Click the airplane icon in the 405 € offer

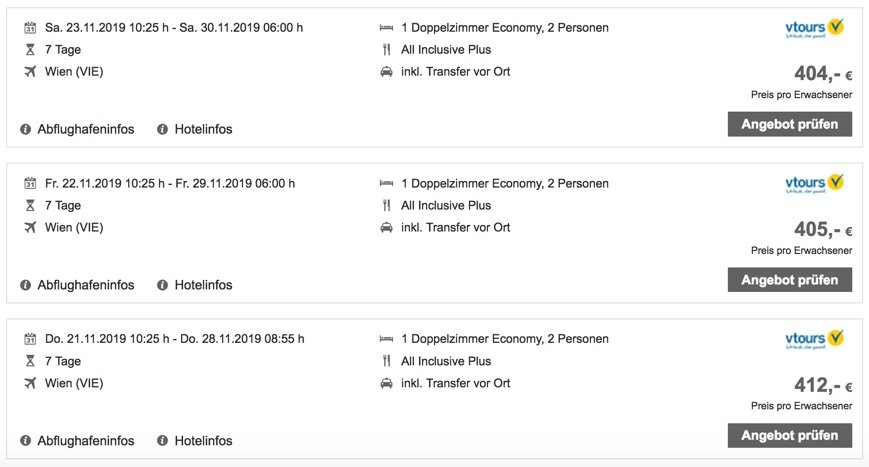[30, 227]
